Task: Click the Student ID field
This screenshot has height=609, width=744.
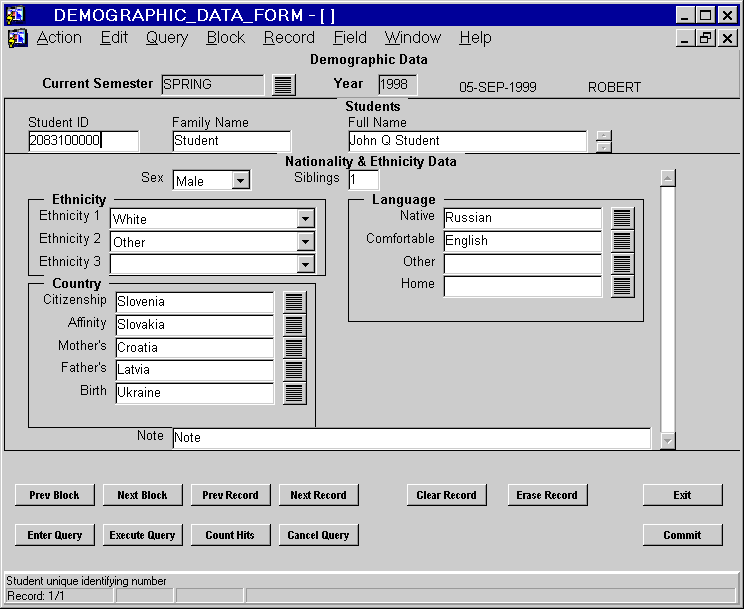Action: 84,141
